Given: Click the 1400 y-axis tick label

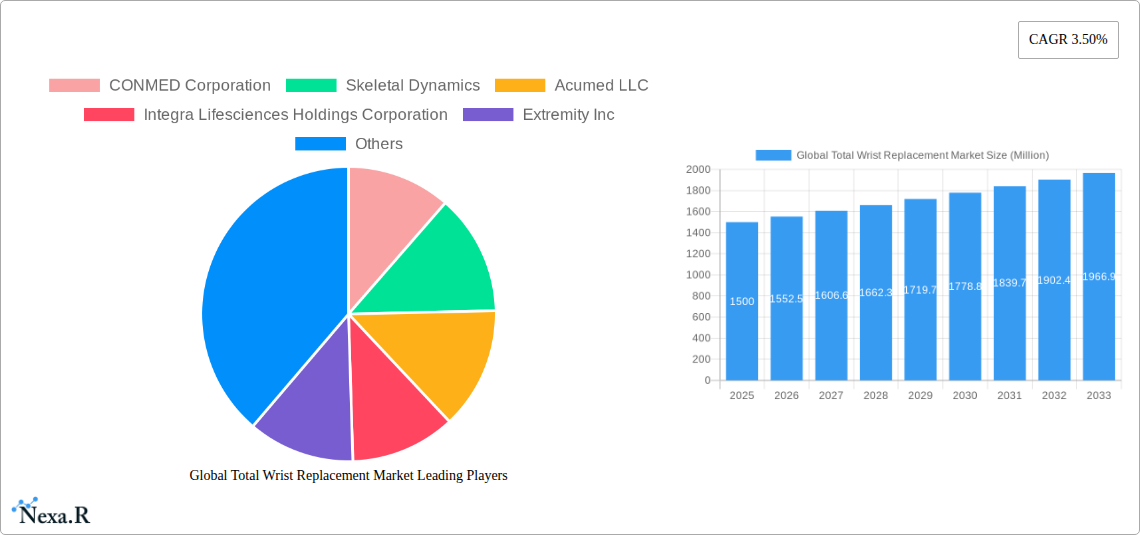Looking at the screenshot, I should click(x=698, y=233).
